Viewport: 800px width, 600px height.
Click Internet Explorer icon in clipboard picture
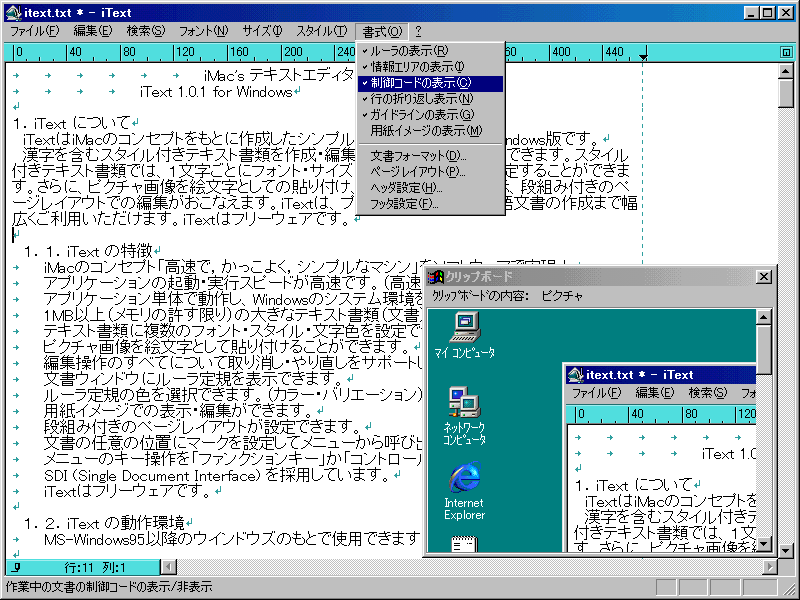tap(464, 491)
